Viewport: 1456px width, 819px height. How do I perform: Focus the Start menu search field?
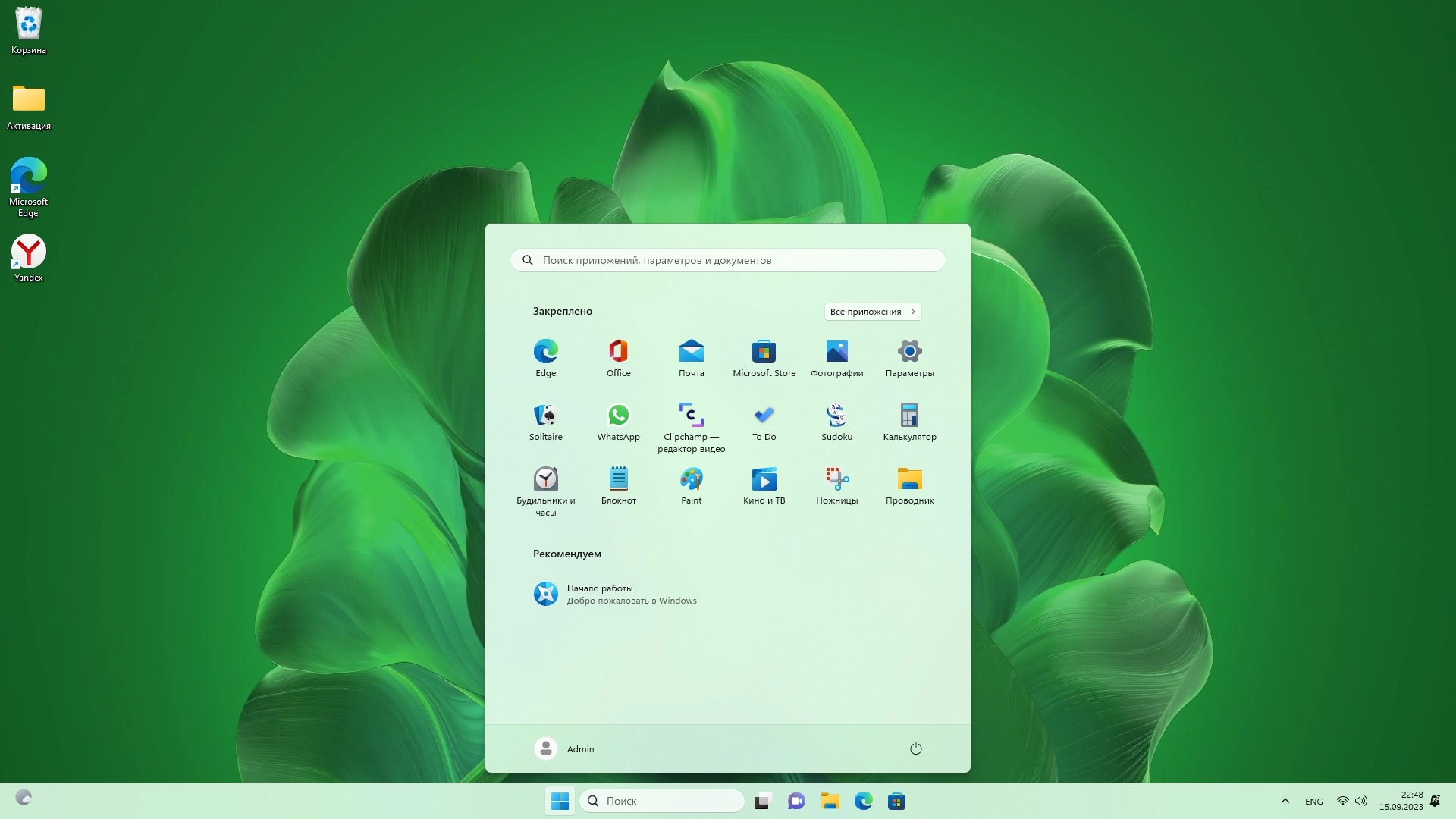click(728, 260)
